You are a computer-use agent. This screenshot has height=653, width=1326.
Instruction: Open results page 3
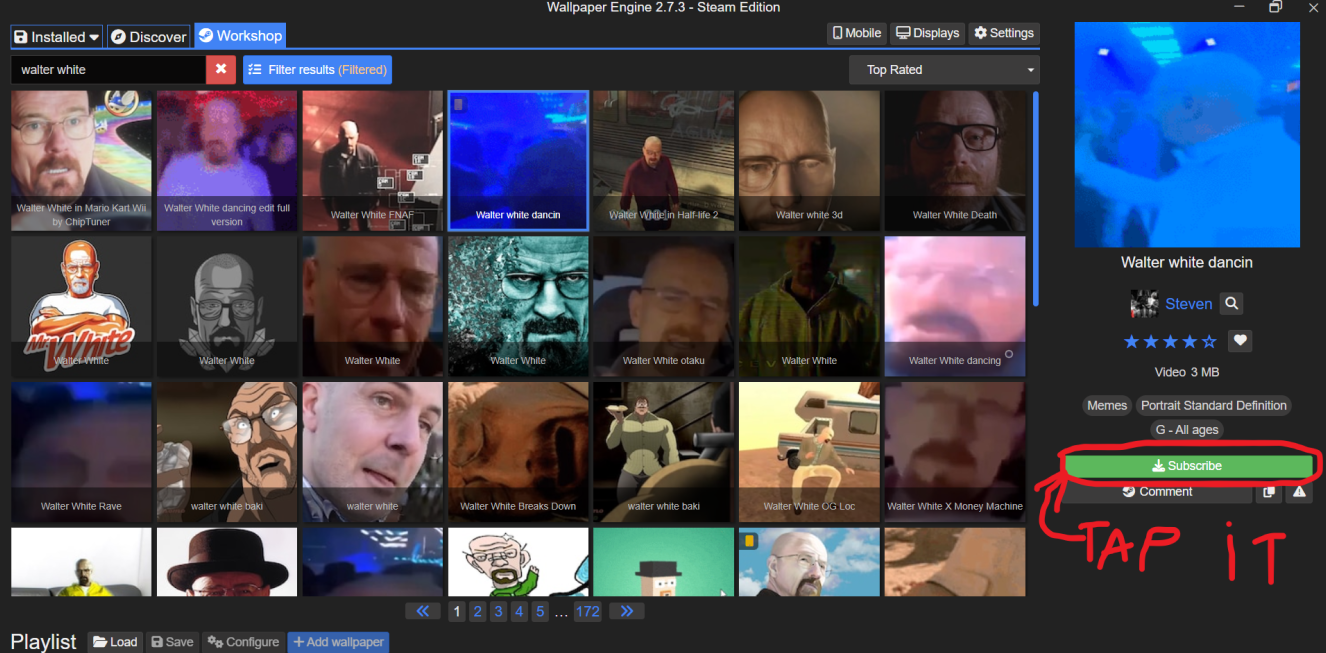498,611
